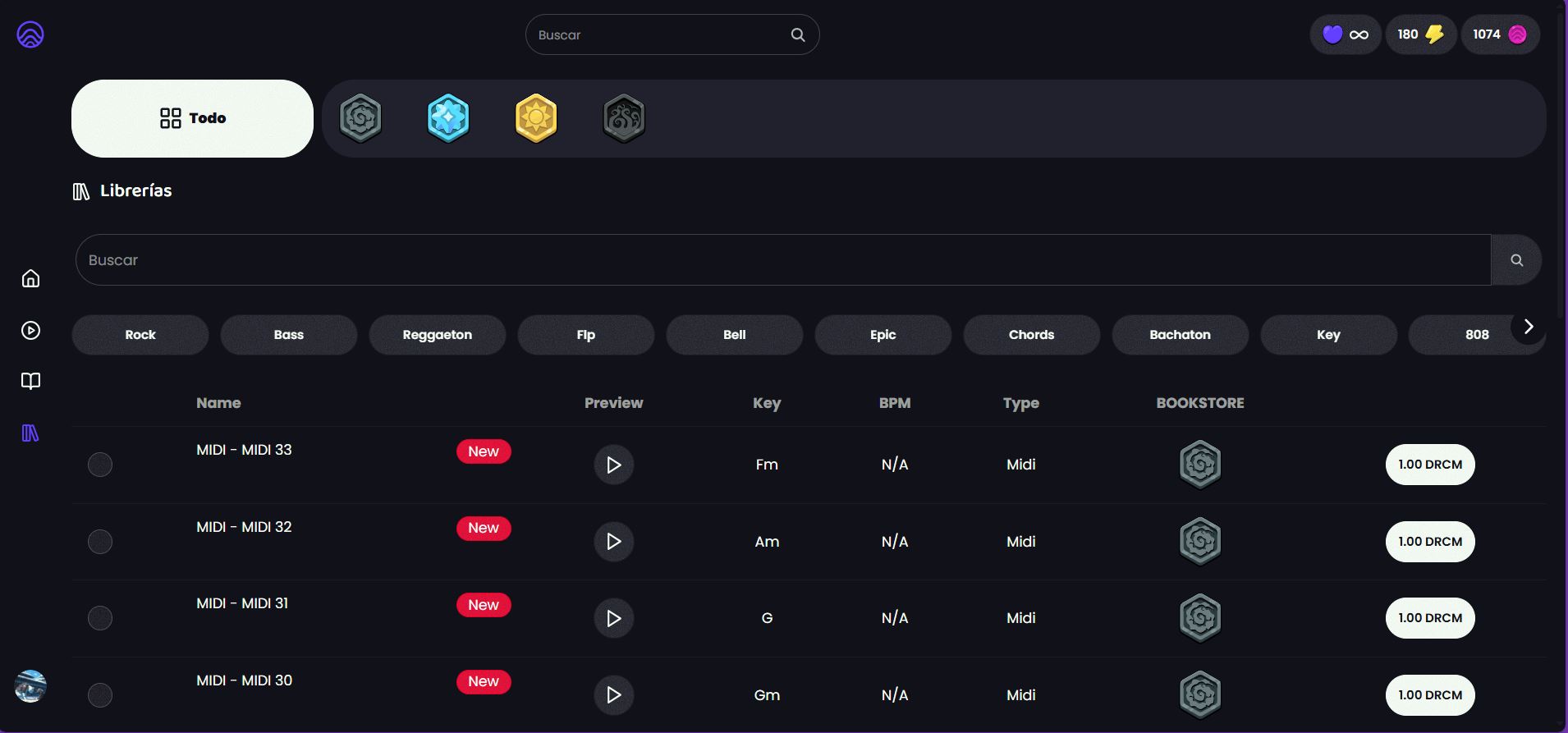
Task: Play preview of MIDI - MIDI 32
Action: 613,542
